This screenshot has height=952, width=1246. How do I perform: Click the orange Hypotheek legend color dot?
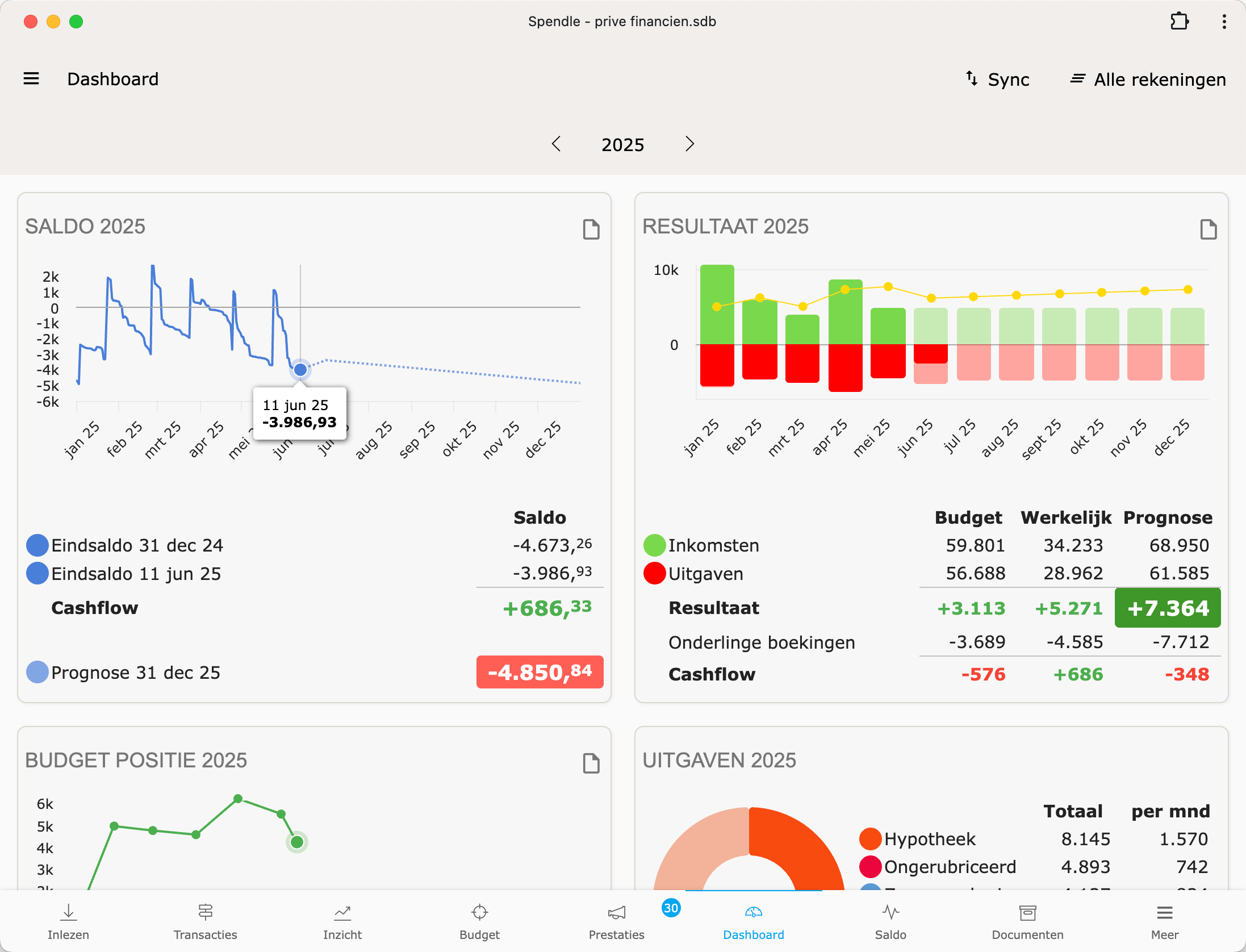tap(870, 839)
